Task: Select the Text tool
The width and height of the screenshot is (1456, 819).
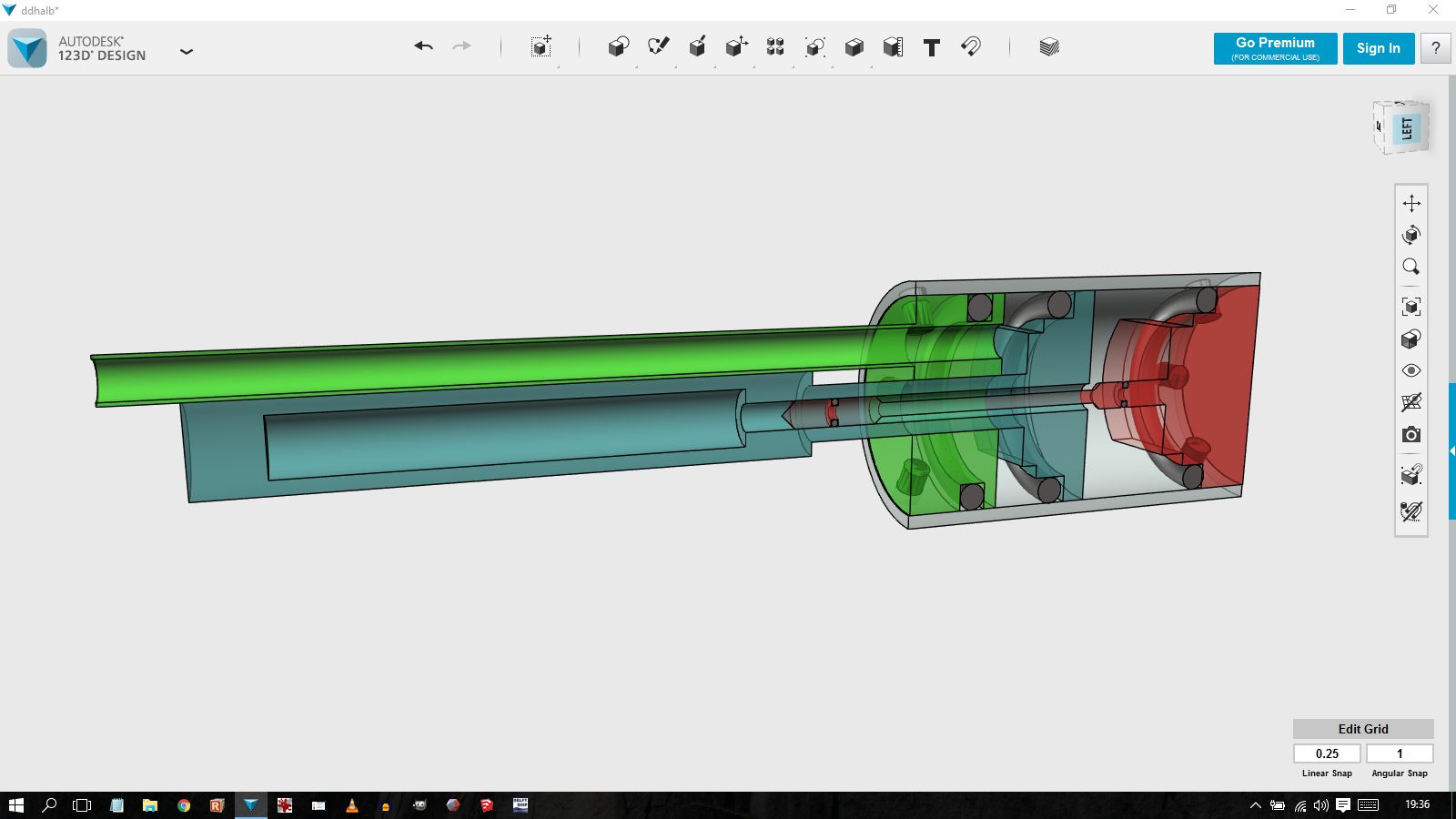Action: coord(931,47)
